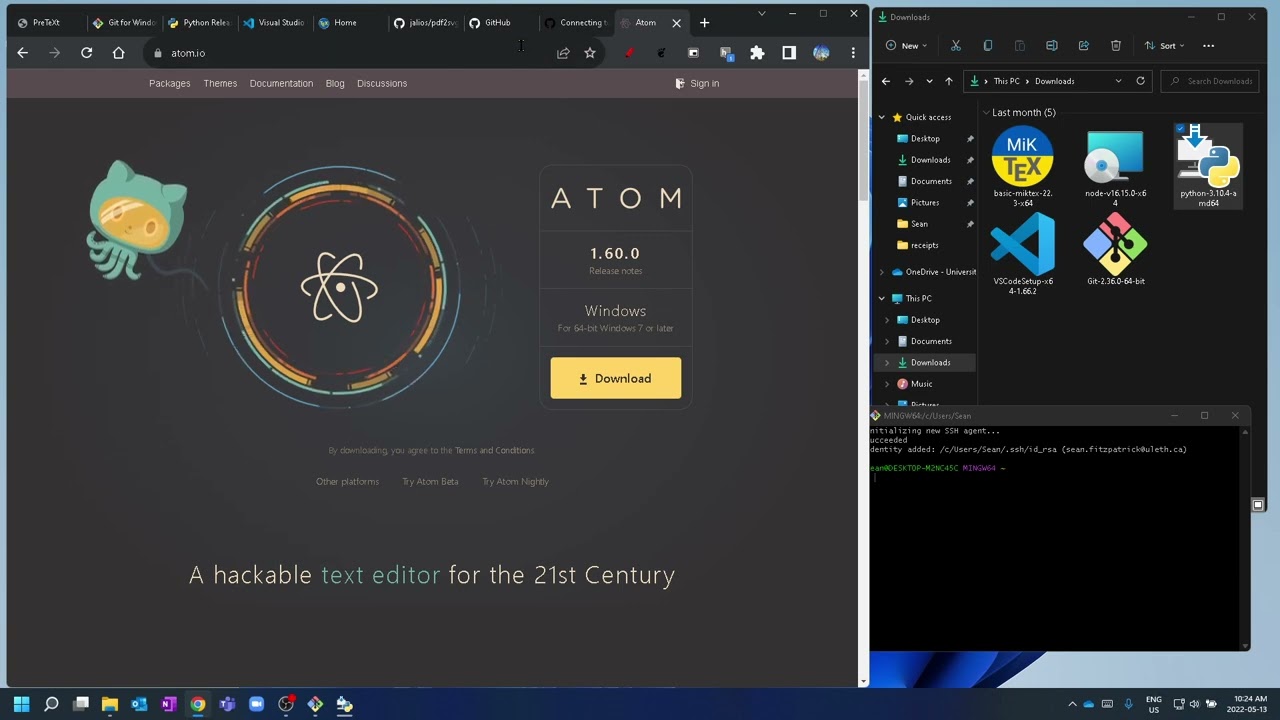
Task: Open recent locations chevron in Explorer
Action: (929, 81)
